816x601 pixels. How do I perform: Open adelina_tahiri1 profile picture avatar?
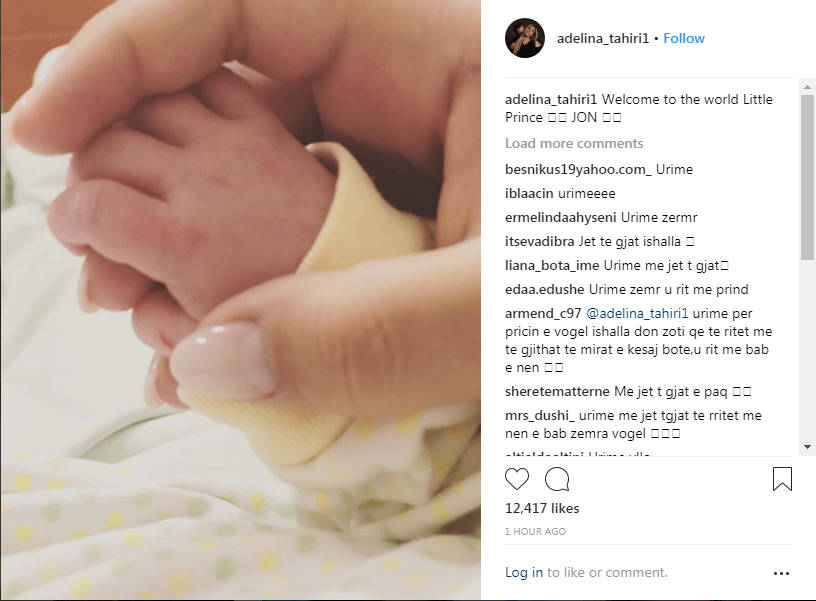click(525, 38)
